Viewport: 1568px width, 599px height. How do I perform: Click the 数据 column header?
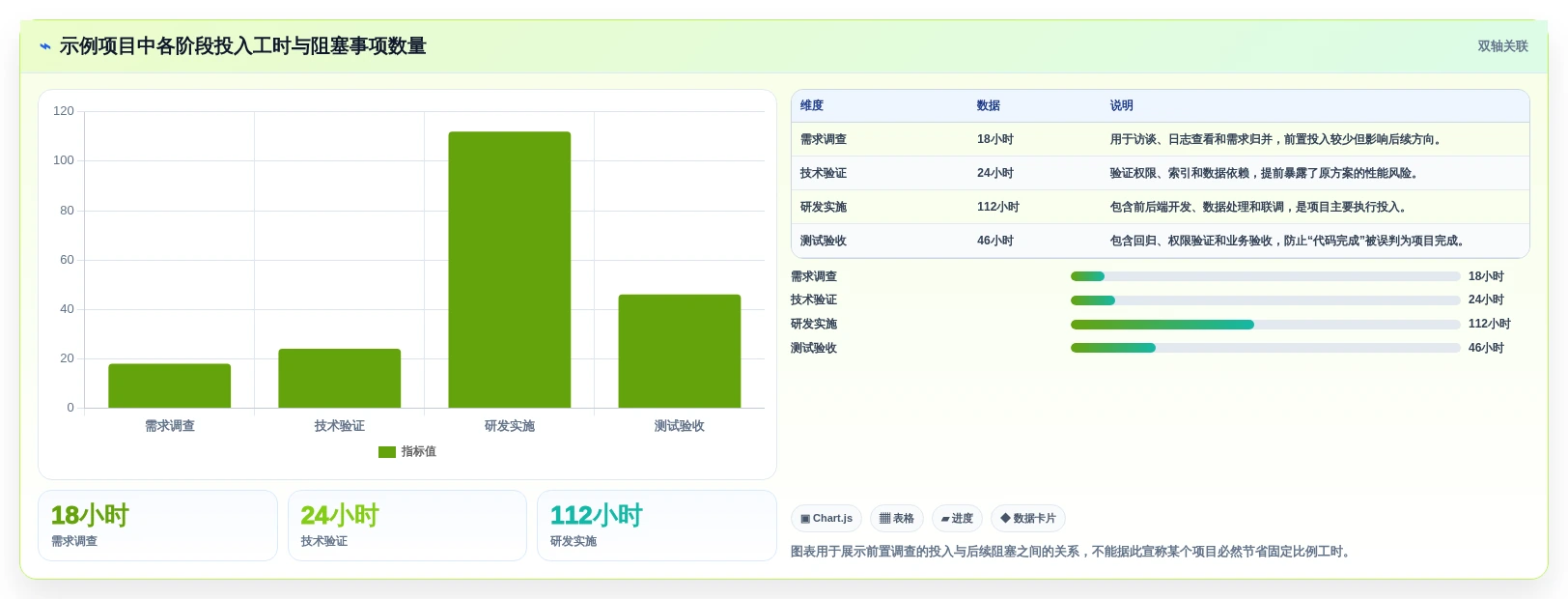[x=989, y=105]
